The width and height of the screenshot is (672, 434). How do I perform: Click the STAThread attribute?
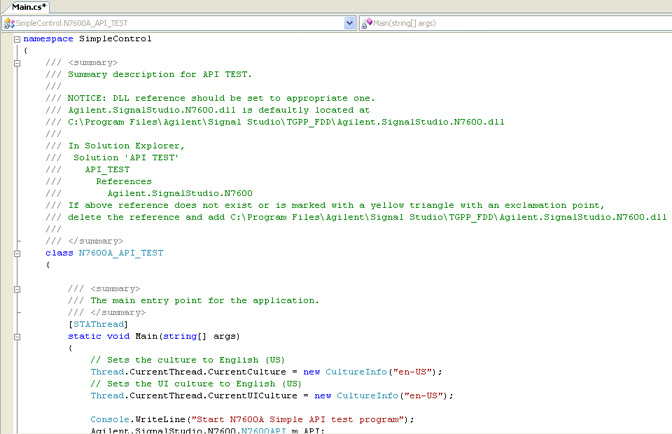point(98,324)
